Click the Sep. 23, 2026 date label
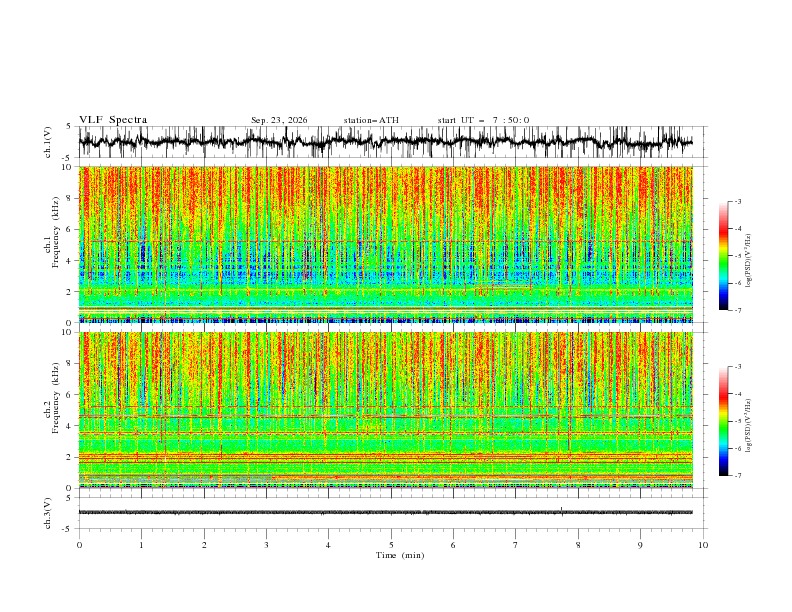792x612 pixels. click(279, 120)
